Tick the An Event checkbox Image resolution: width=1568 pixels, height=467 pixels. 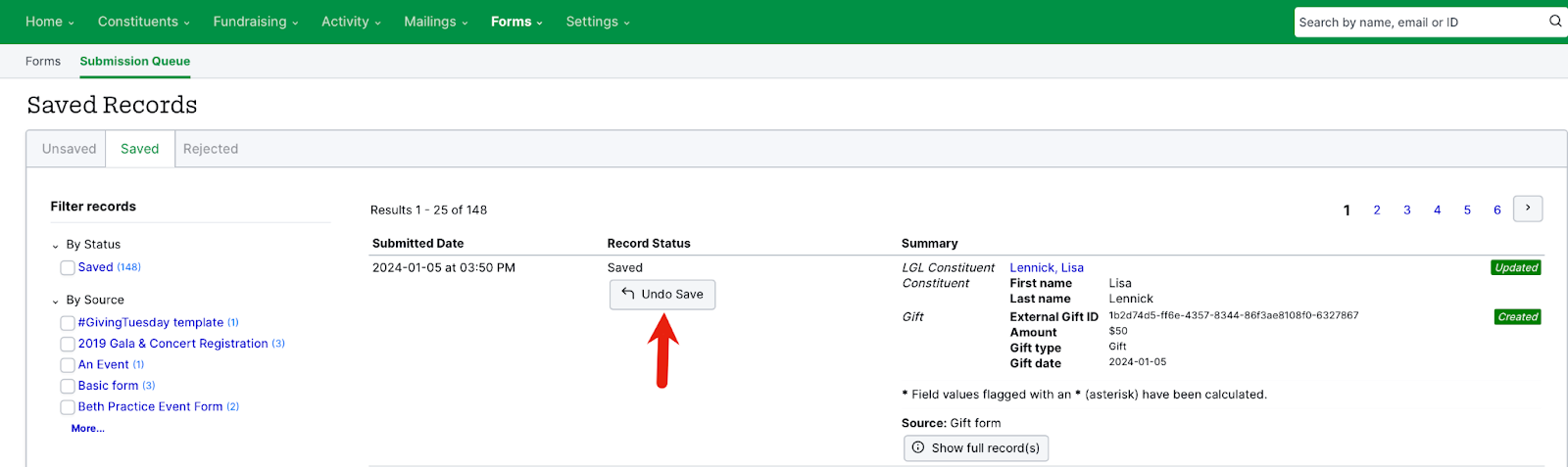[x=68, y=365]
